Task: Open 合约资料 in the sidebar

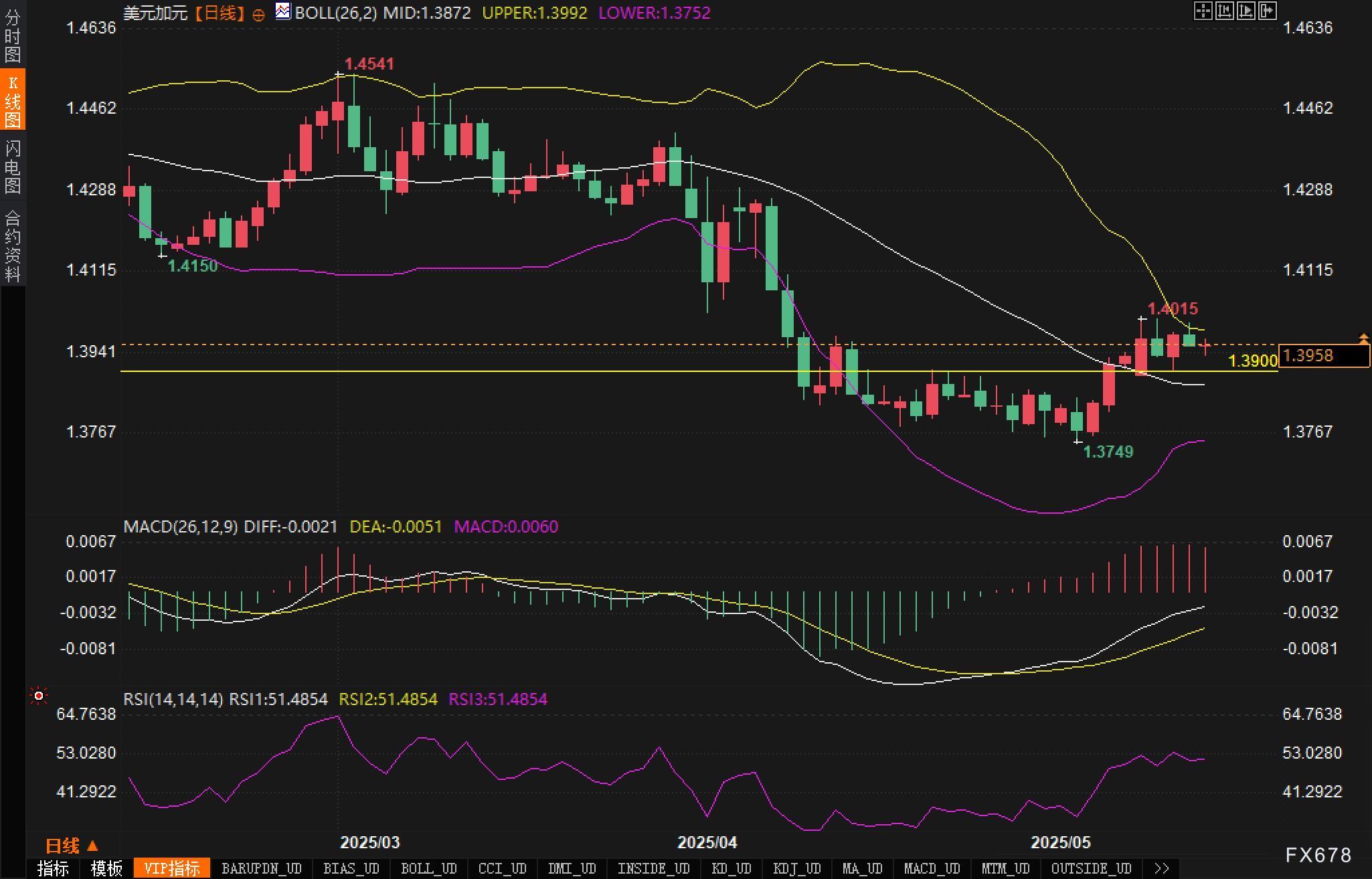Action: click(x=13, y=246)
